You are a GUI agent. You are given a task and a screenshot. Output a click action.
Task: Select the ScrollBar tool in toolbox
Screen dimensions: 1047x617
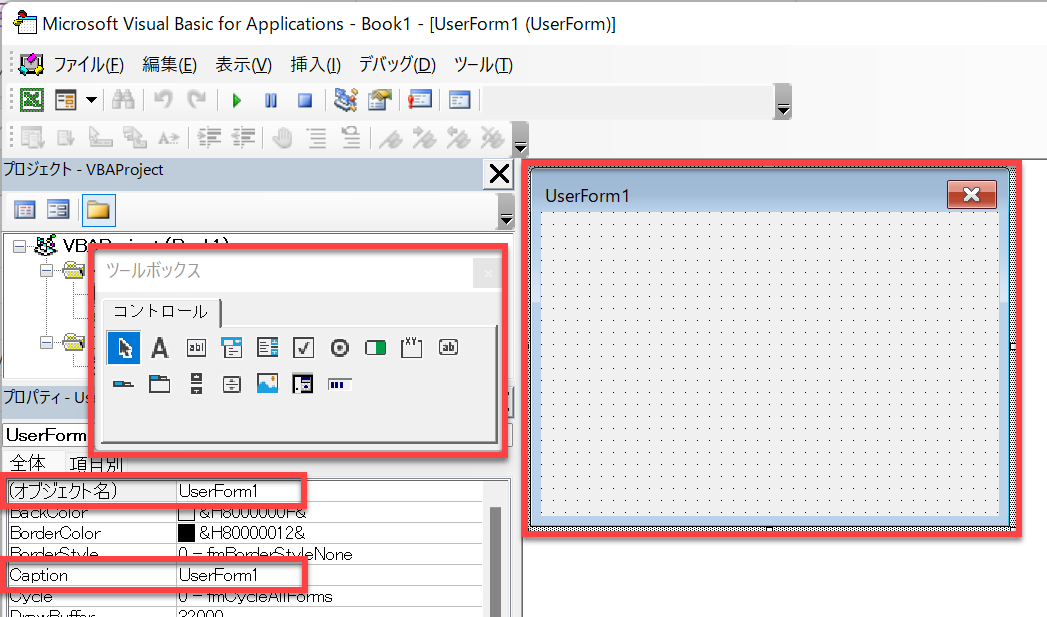coord(196,384)
